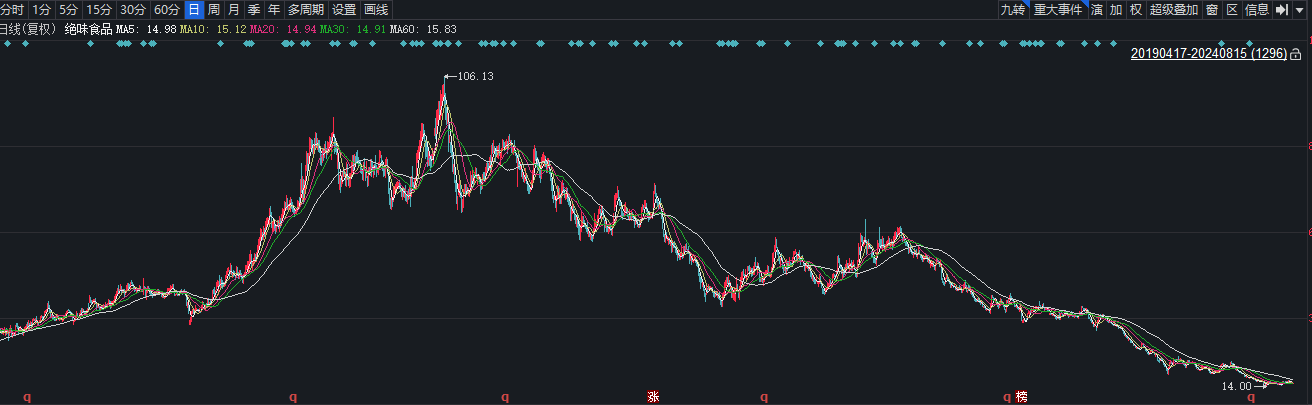Click the 区 range statistics icon
Viewport: 1312px width, 405px height.
coord(1231,10)
